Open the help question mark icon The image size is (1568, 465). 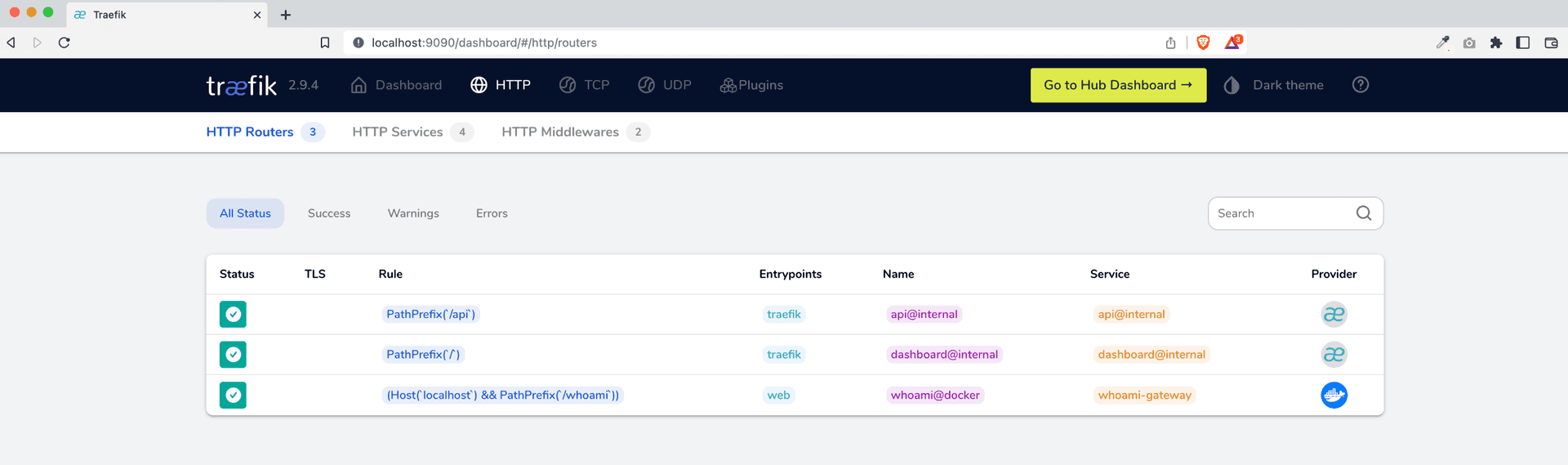click(1360, 85)
